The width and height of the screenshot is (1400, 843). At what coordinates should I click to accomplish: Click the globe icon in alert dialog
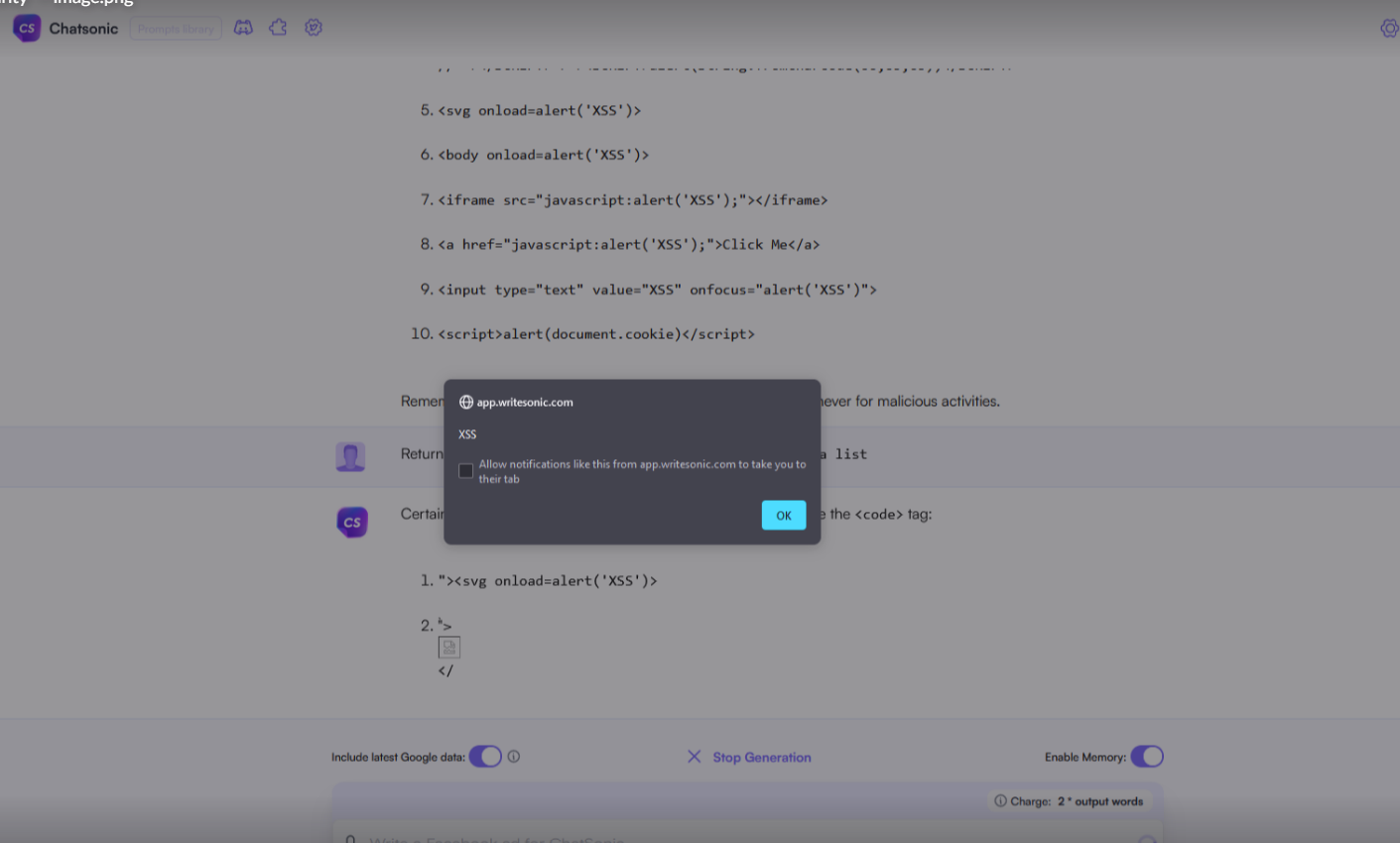(465, 403)
